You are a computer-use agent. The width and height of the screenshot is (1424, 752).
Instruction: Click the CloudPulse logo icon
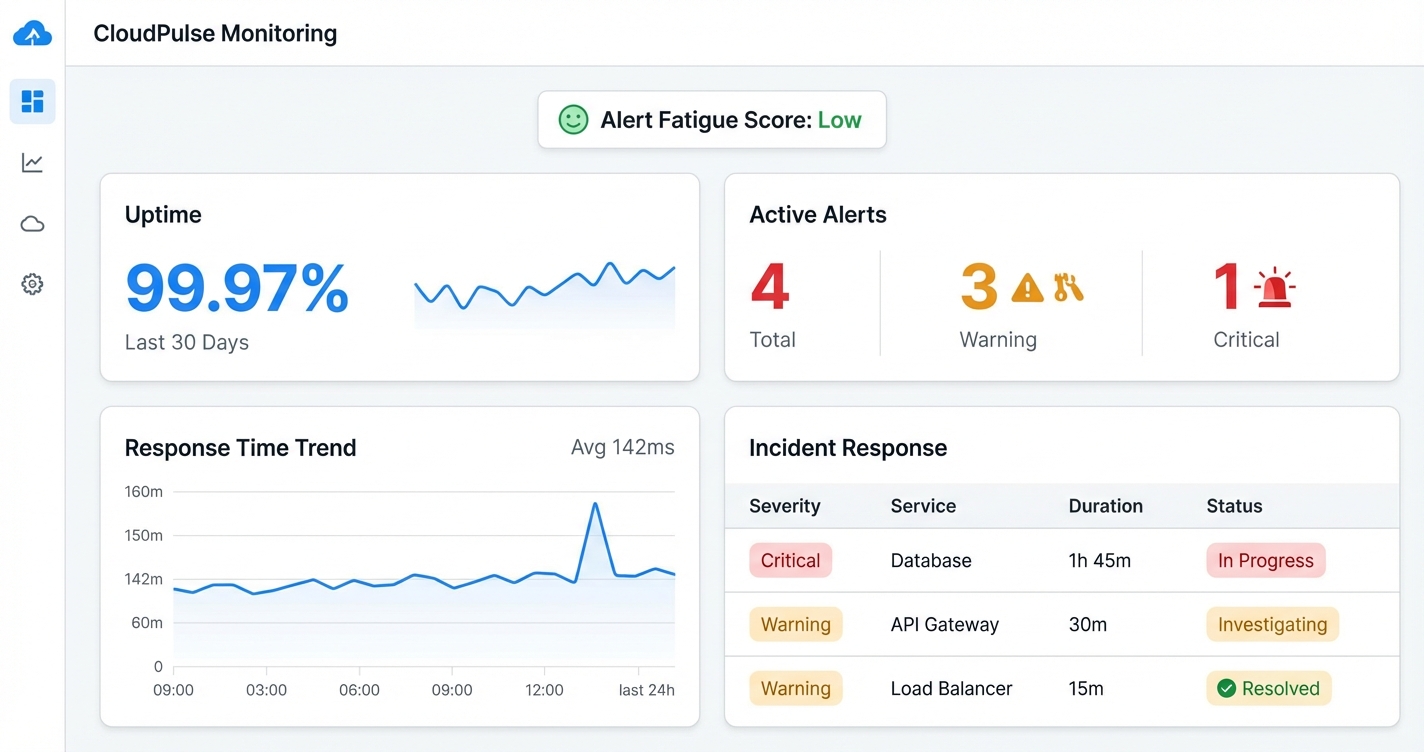tap(32, 33)
